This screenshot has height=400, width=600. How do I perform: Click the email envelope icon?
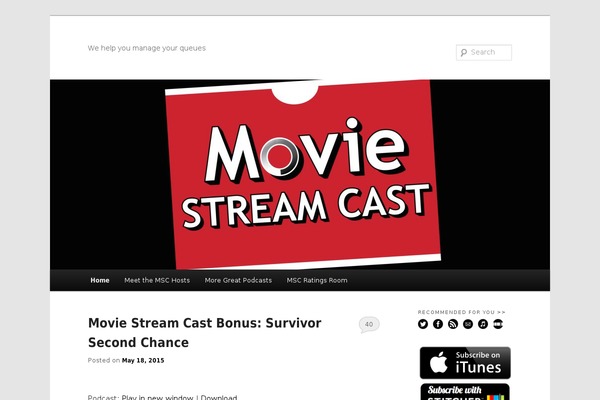click(x=468, y=324)
